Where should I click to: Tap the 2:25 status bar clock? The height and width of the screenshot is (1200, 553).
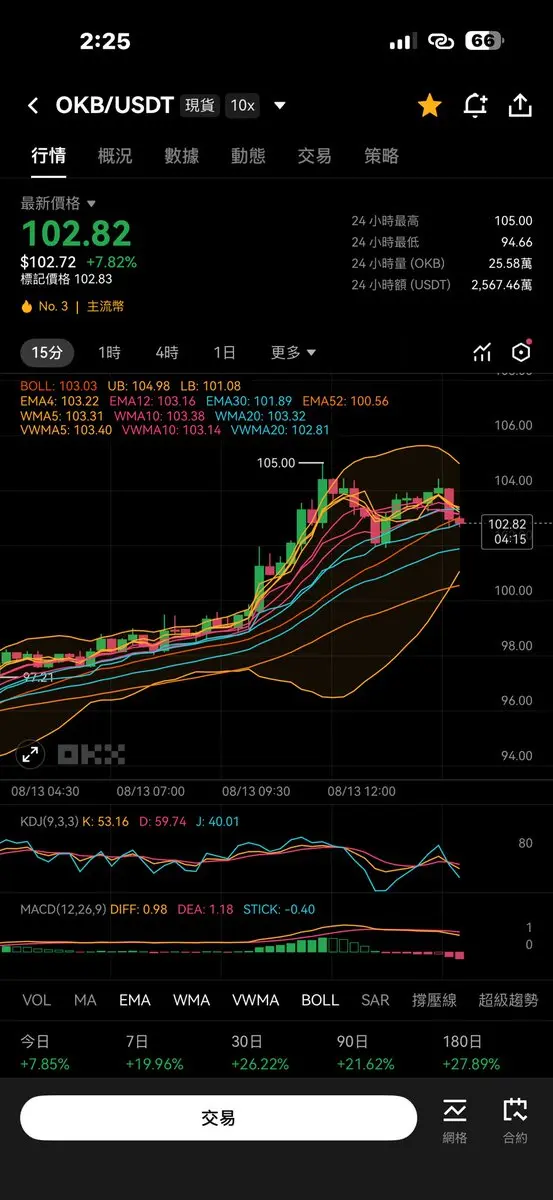105,41
